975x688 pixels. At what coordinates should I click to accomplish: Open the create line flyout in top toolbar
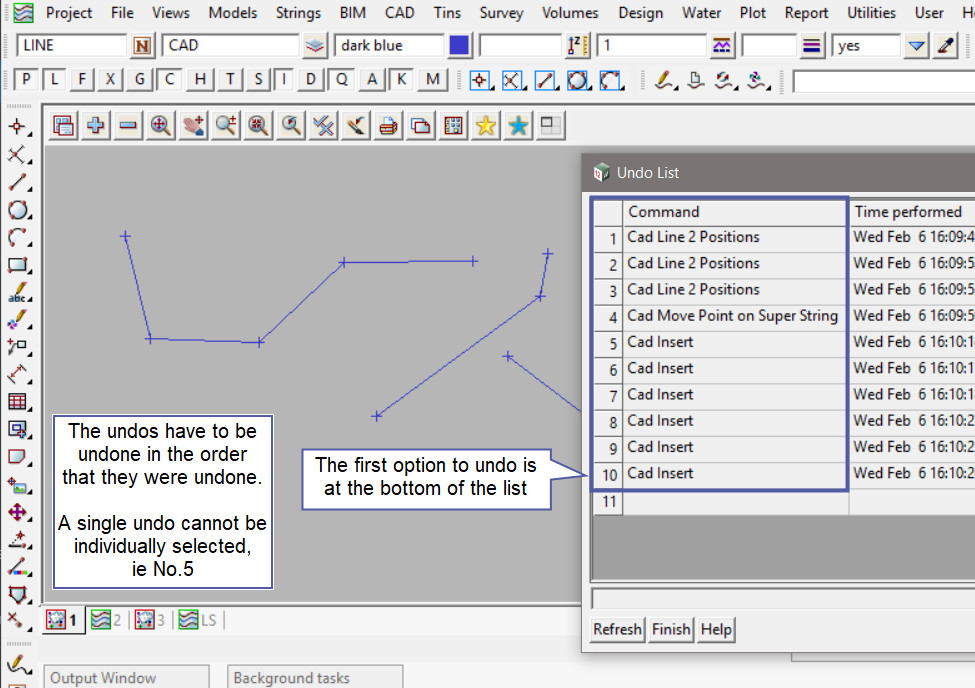[545, 80]
